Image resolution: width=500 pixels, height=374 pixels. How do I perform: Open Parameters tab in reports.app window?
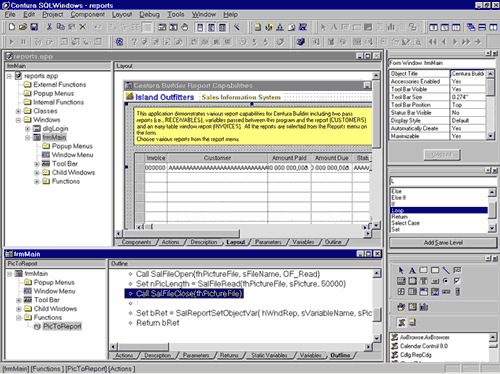click(x=268, y=242)
